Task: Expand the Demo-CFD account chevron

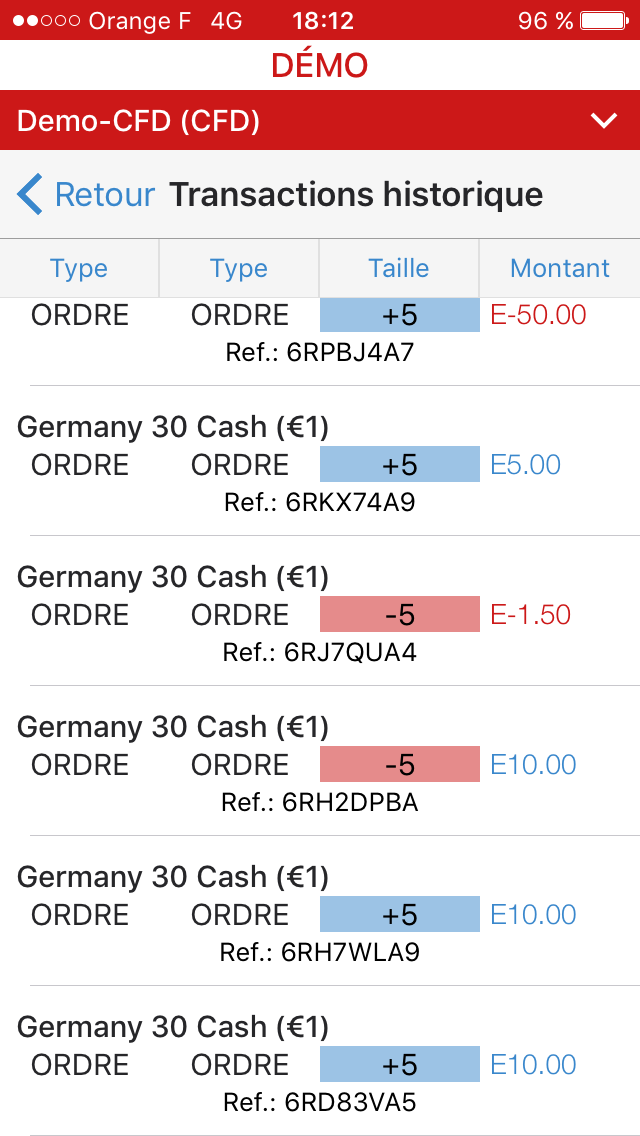Action: pos(604,121)
